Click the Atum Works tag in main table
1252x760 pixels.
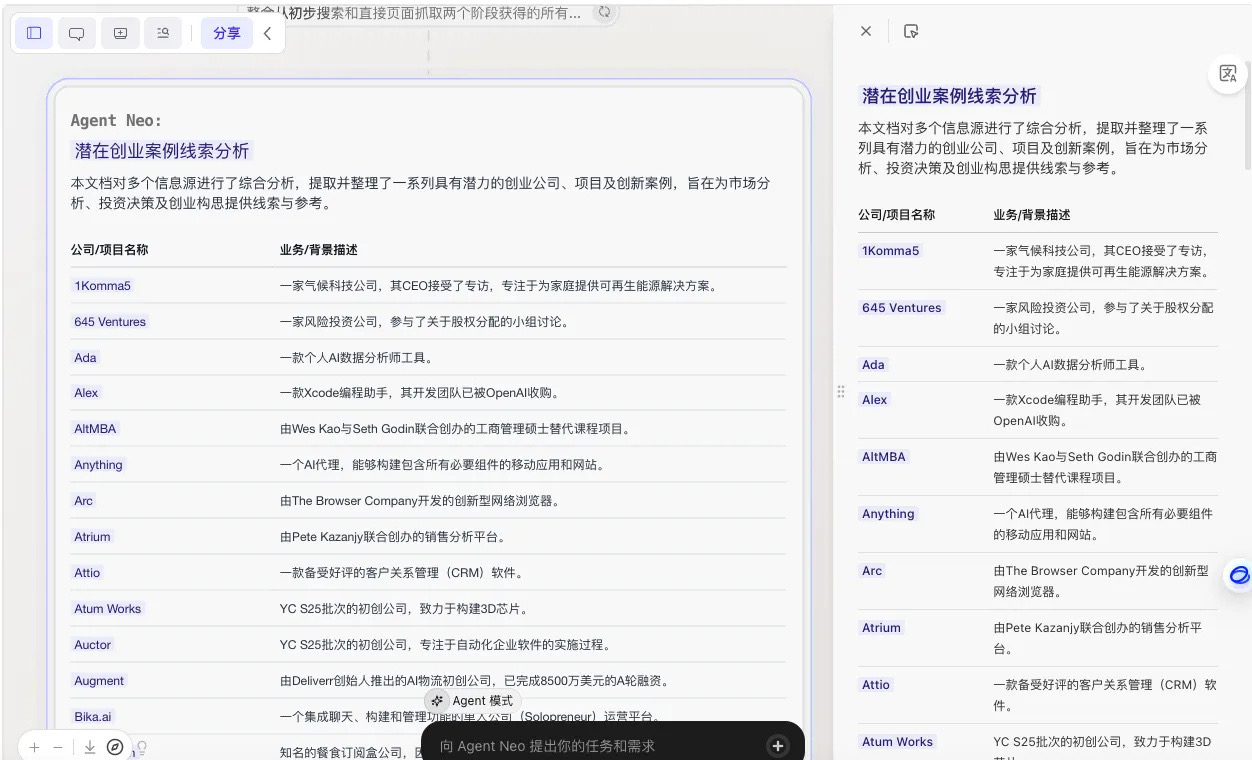click(108, 609)
